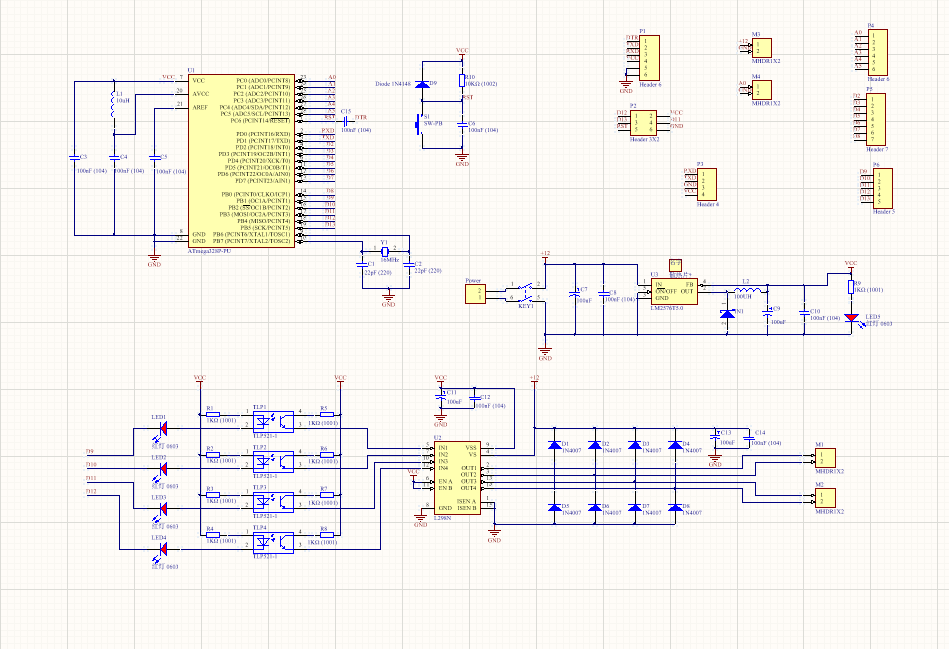The height and width of the screenshot is (649, 949).
Task: Select red LED2 symbol
Action: tap(162, 469)
